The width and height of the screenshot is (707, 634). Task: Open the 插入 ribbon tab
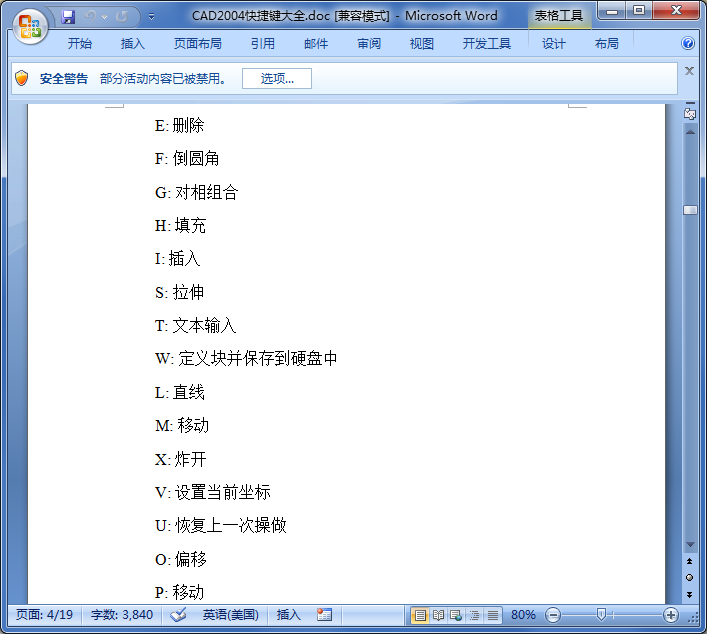click(133, 44)
